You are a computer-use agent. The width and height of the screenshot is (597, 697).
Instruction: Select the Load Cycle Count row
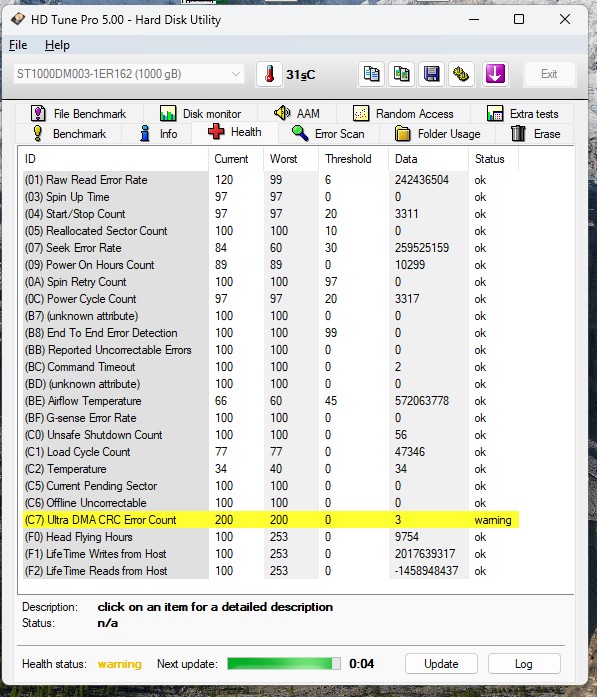[271, 452]
